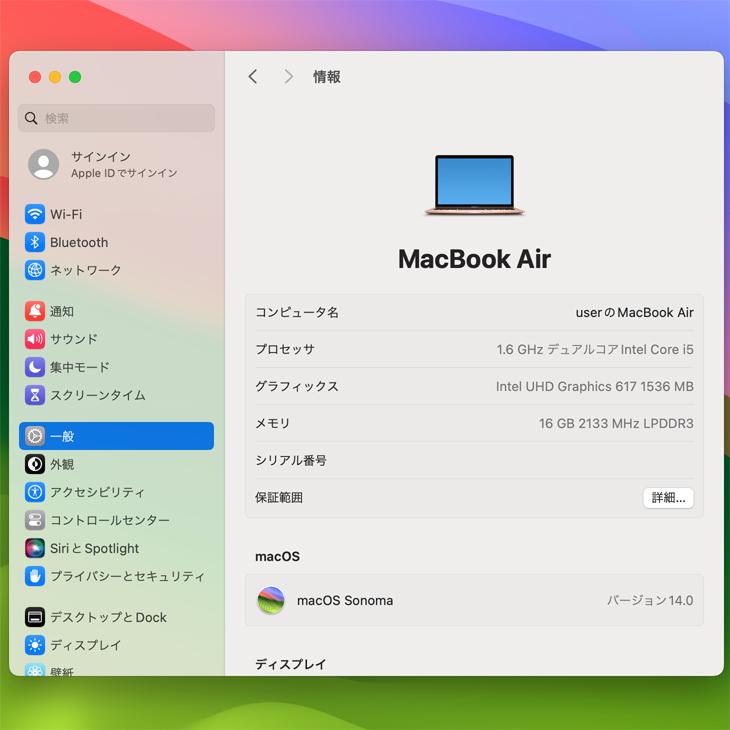
Task: Open 外観 settings pane
Action: click(62, 464)
